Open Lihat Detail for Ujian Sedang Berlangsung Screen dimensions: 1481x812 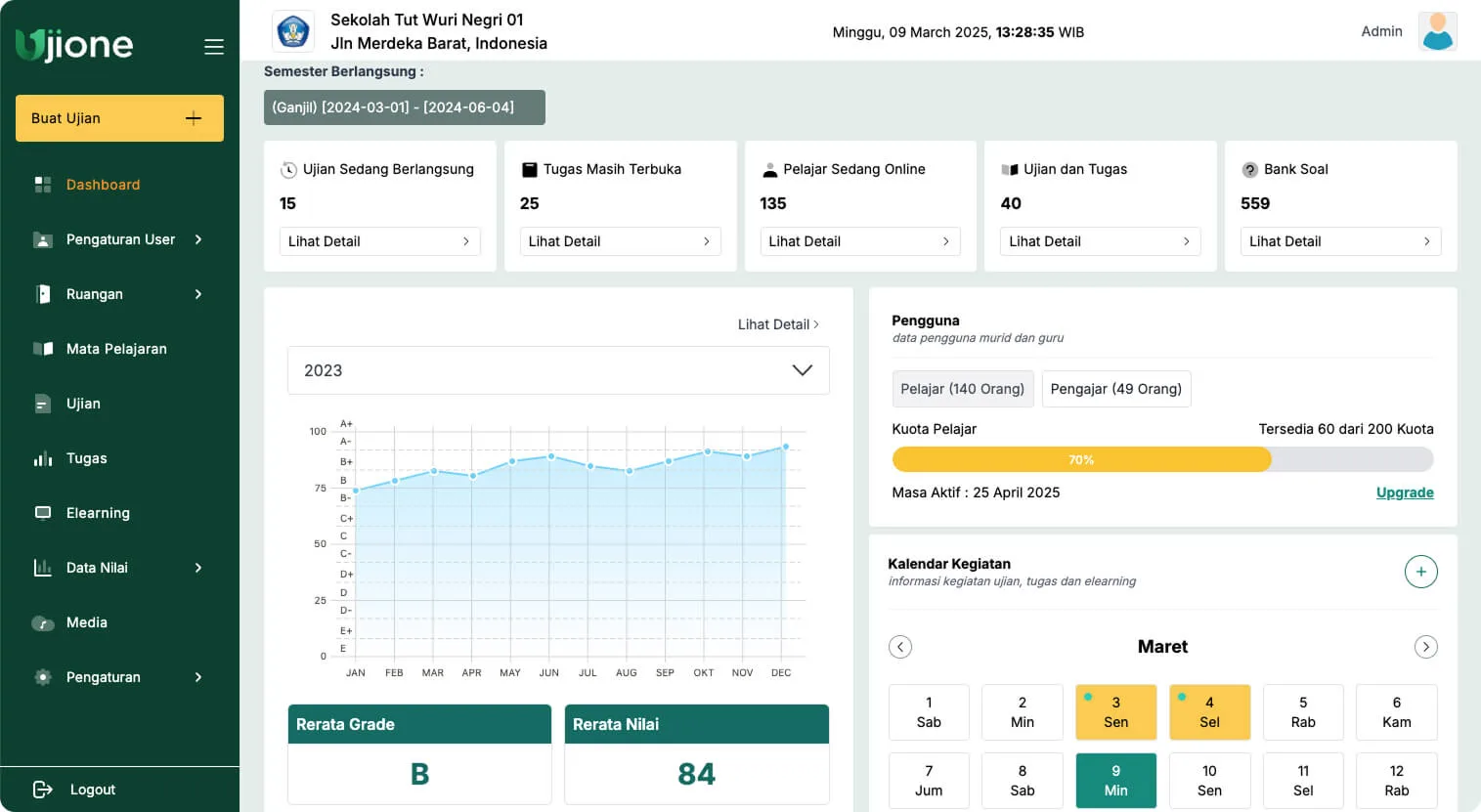[x=379, y=241]
